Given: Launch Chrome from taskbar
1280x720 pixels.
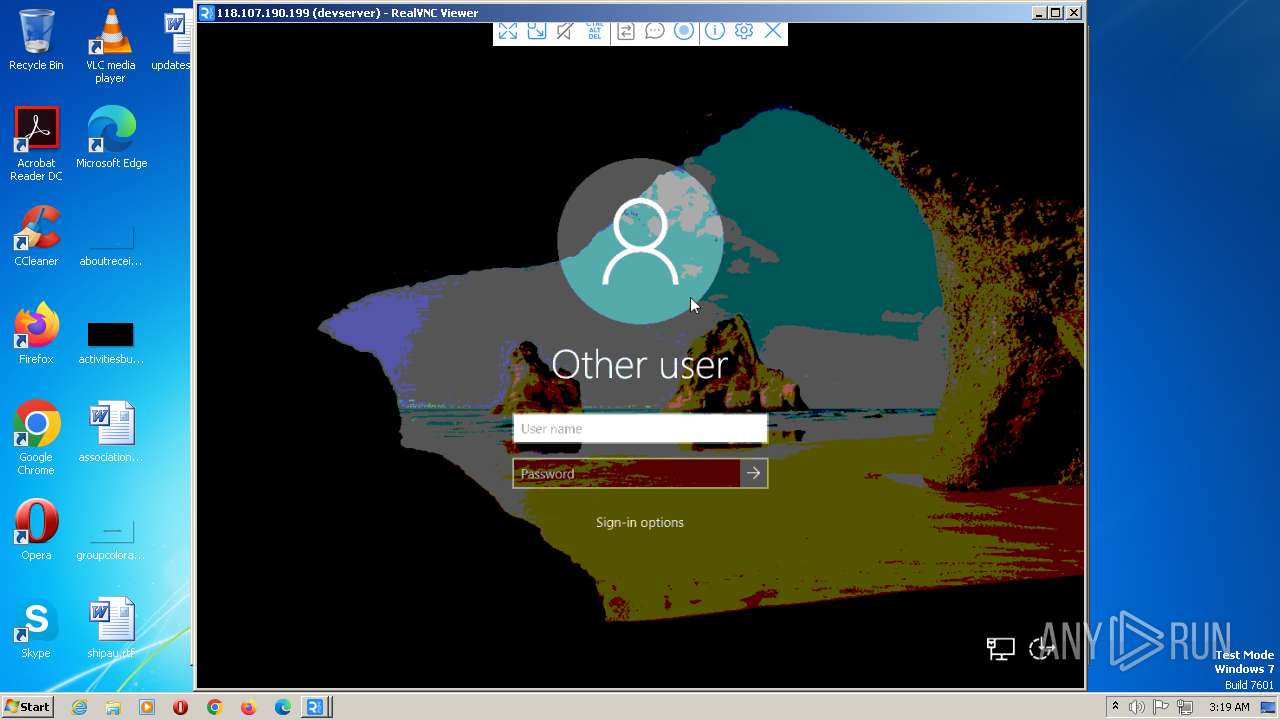Looking at the screenshot, I should click(214, 707).
